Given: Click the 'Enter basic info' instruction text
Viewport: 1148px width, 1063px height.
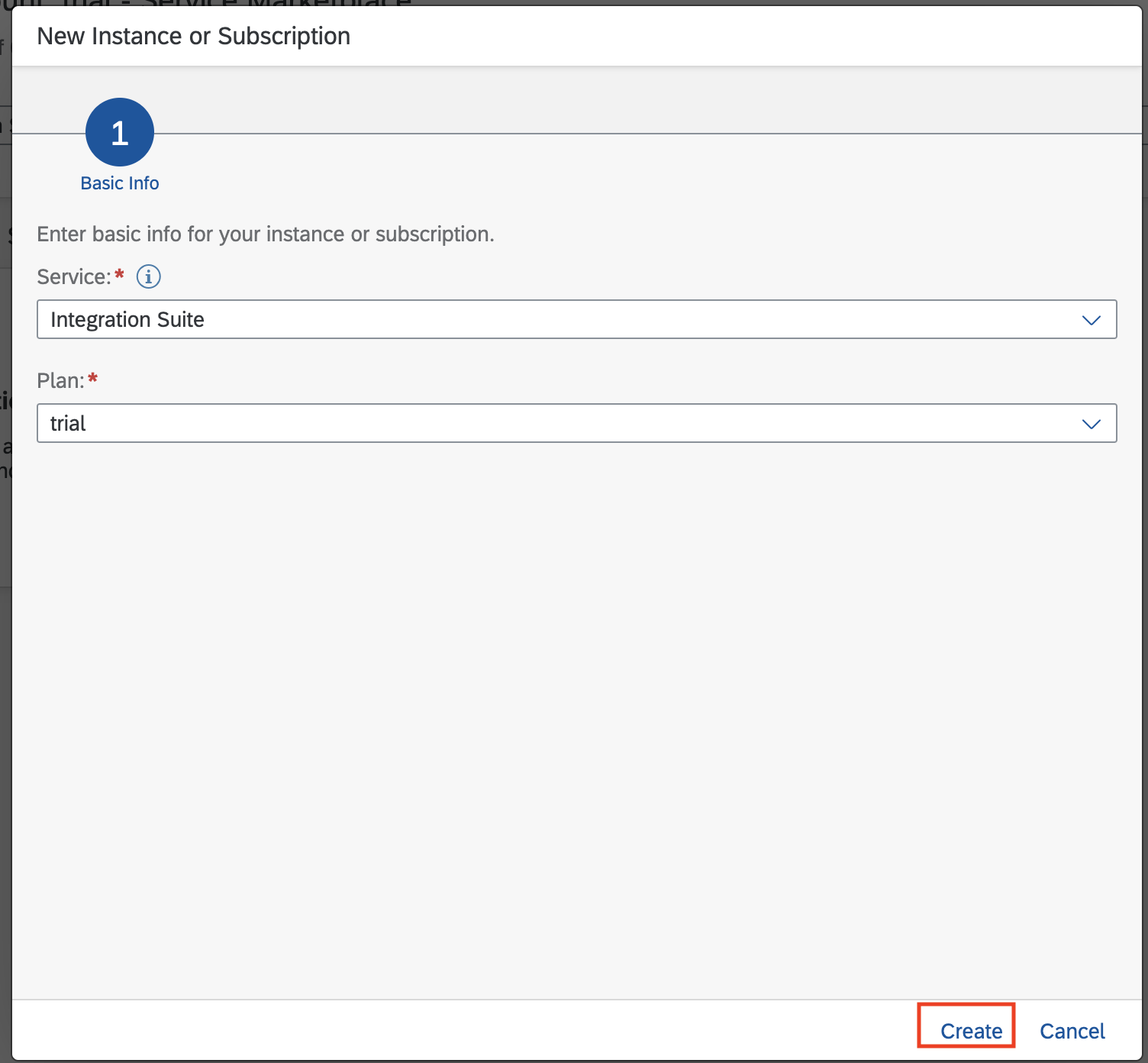Looking at the screenshot, I should [266, 234].
